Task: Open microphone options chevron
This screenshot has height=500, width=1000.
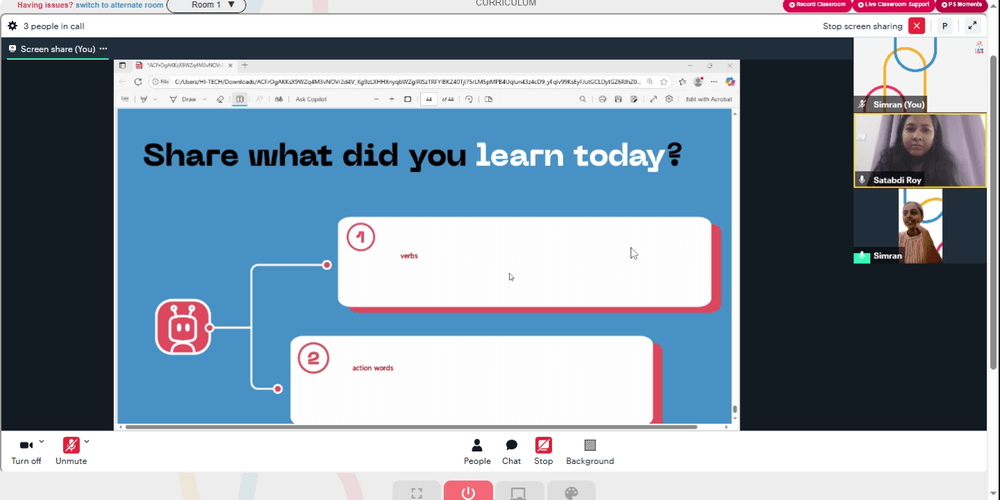Action: coord(86,441)
